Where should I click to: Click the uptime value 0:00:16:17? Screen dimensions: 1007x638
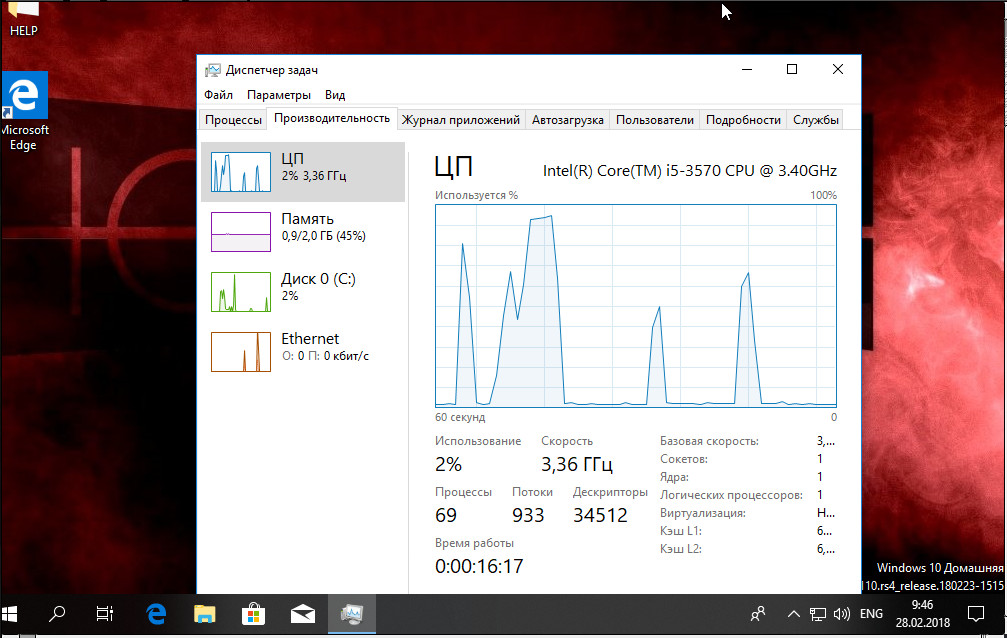(479, 566)
